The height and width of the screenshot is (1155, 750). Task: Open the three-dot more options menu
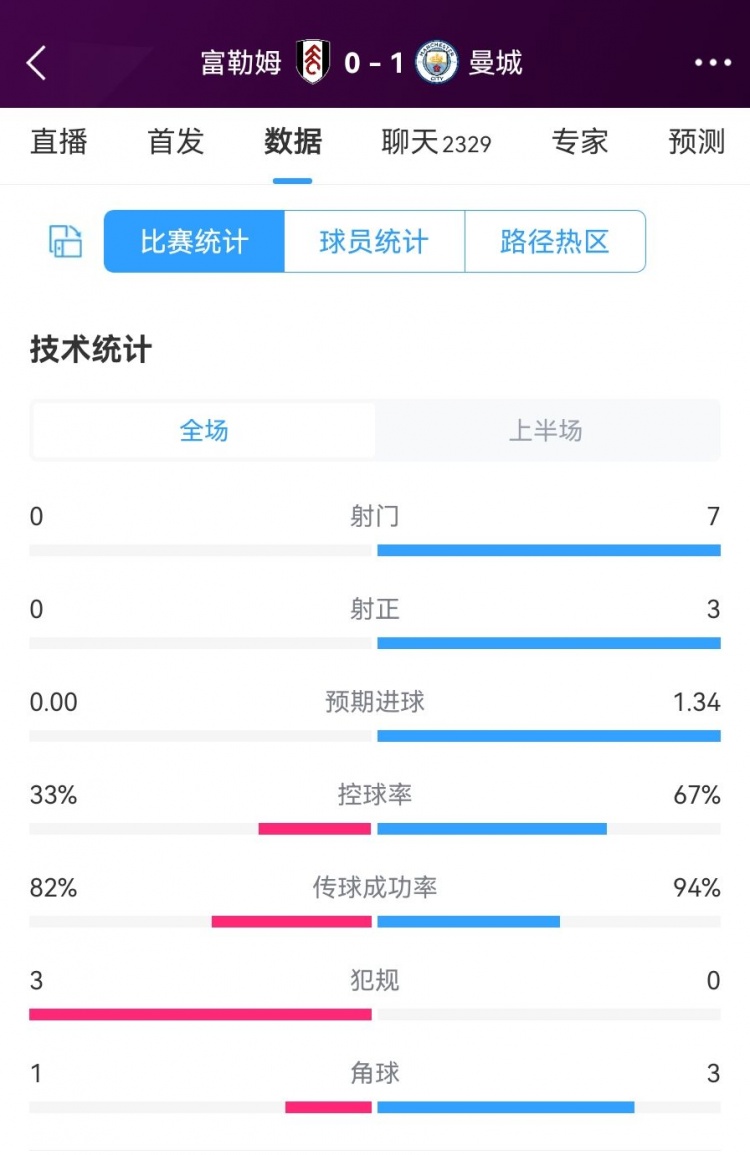pos(712,63)
